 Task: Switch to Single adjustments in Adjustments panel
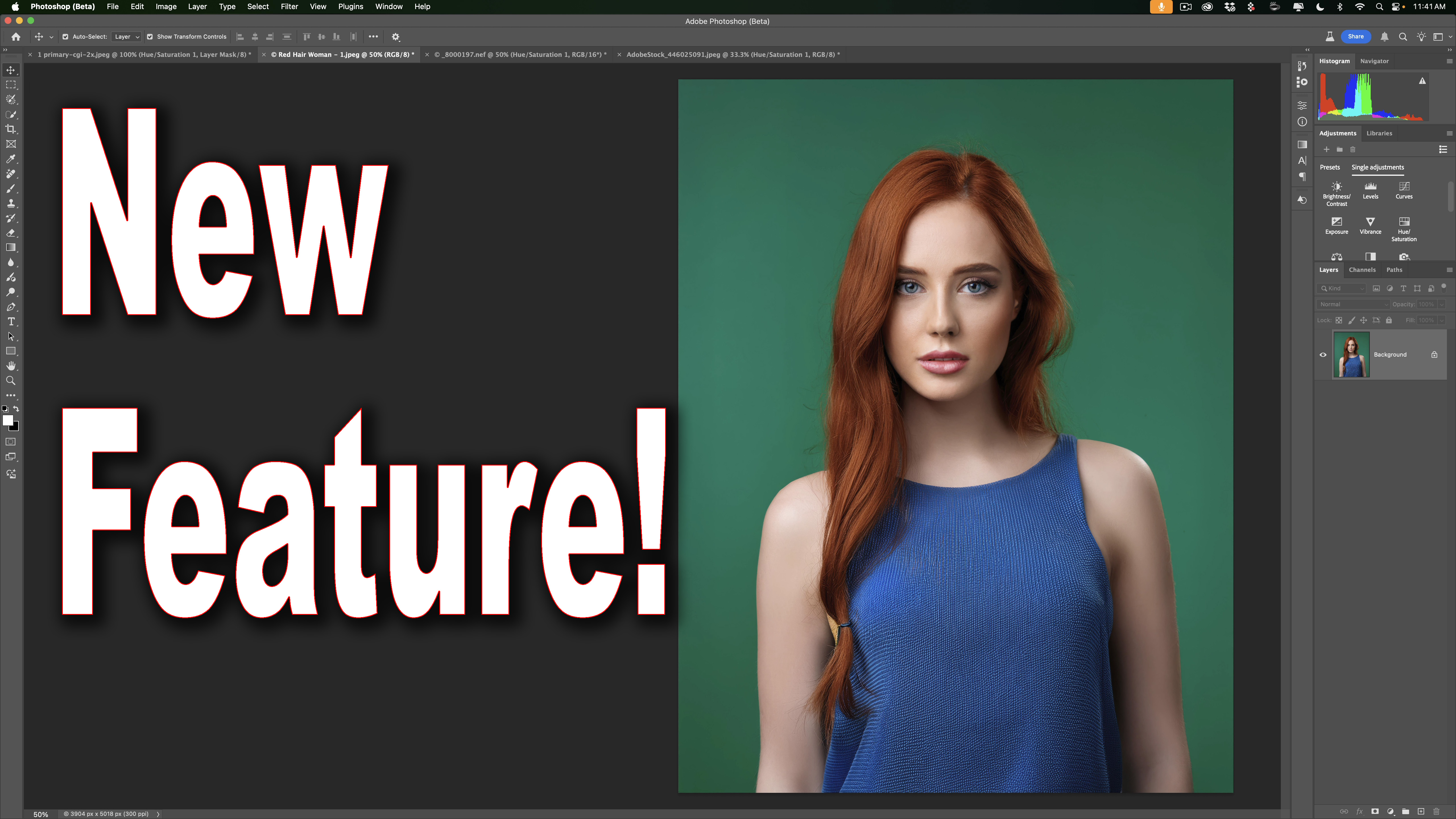[x=1378, y=167]
